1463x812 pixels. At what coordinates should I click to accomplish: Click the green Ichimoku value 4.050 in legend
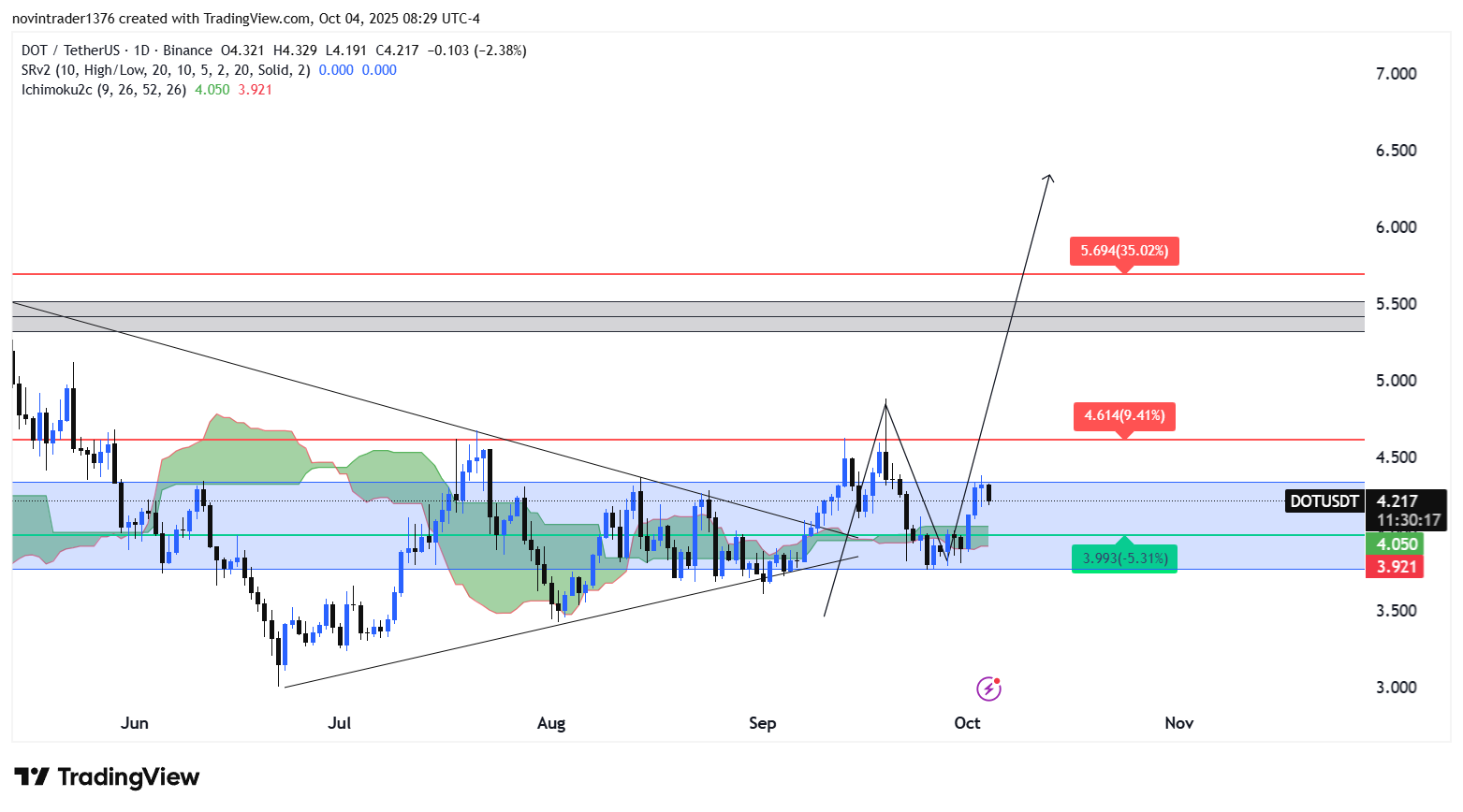212,90
